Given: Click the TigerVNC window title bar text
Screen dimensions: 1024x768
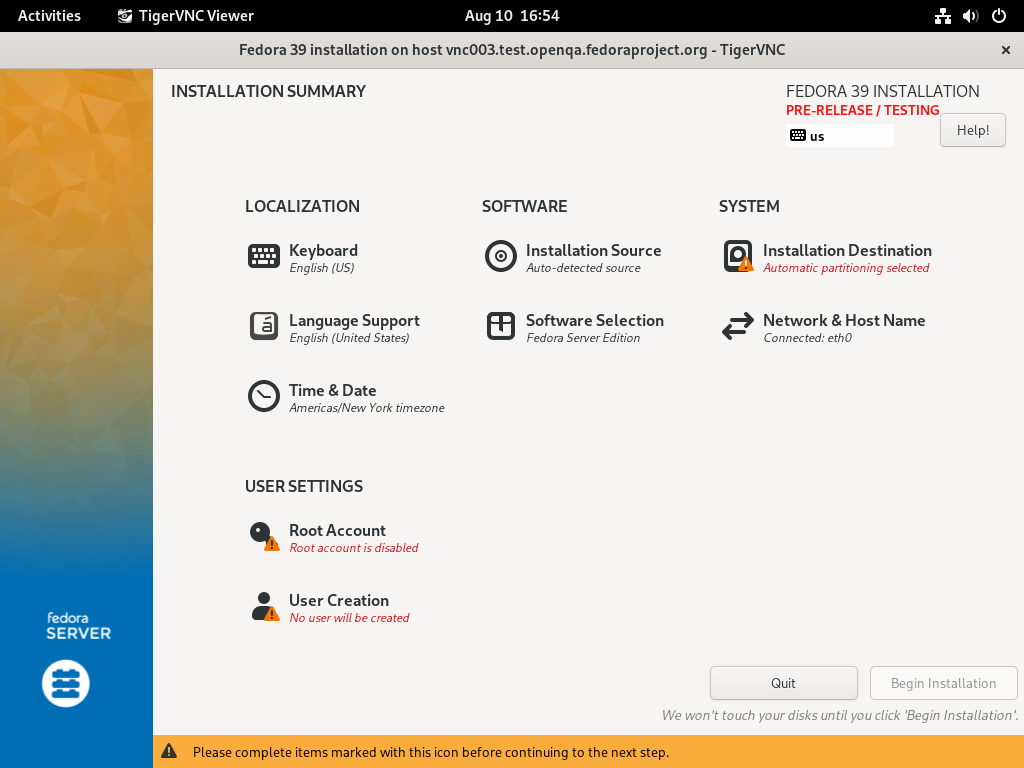Looking at the screenshot, I should point(512,50).
